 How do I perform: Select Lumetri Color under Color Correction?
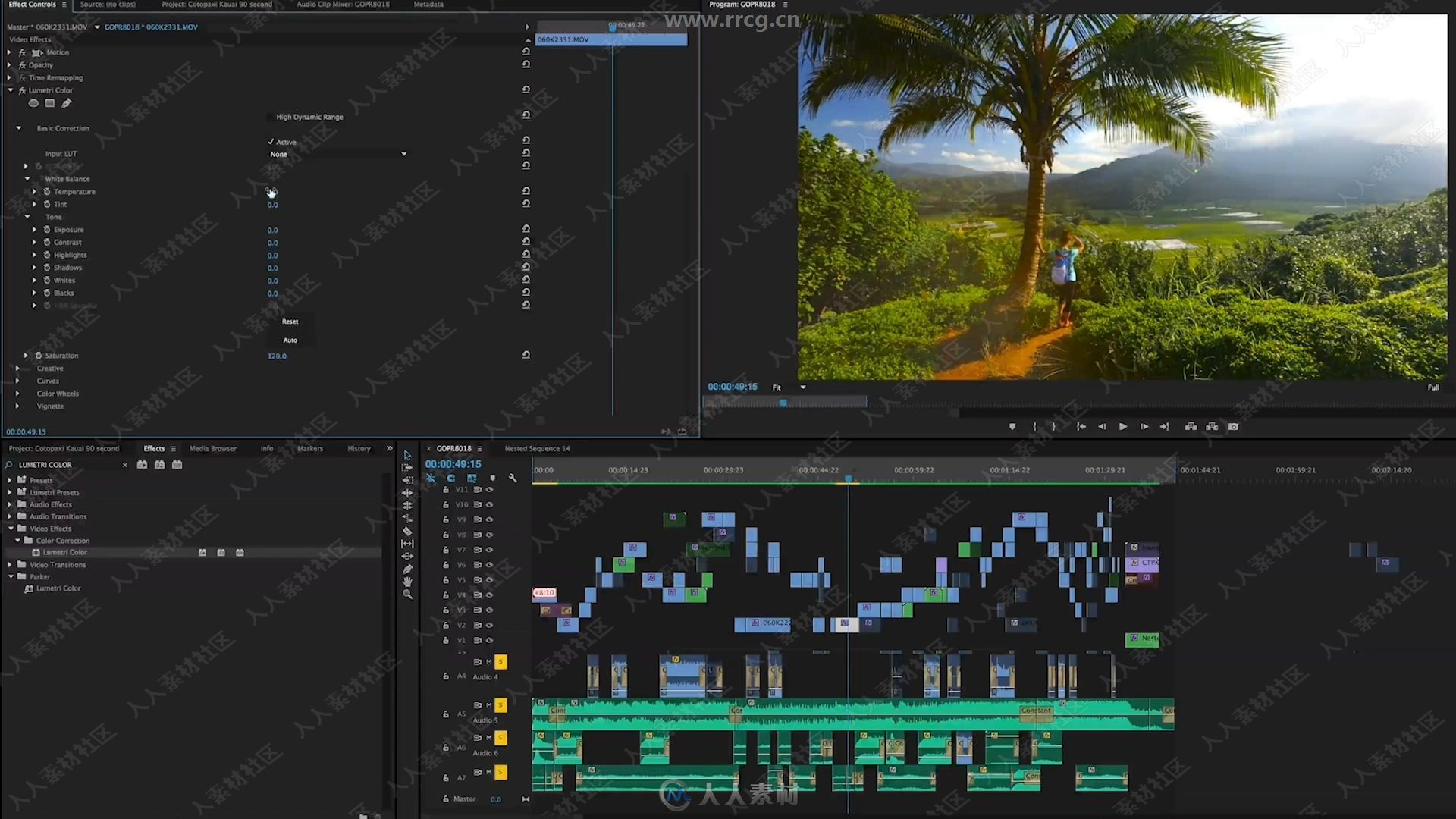tap(65, 553)
